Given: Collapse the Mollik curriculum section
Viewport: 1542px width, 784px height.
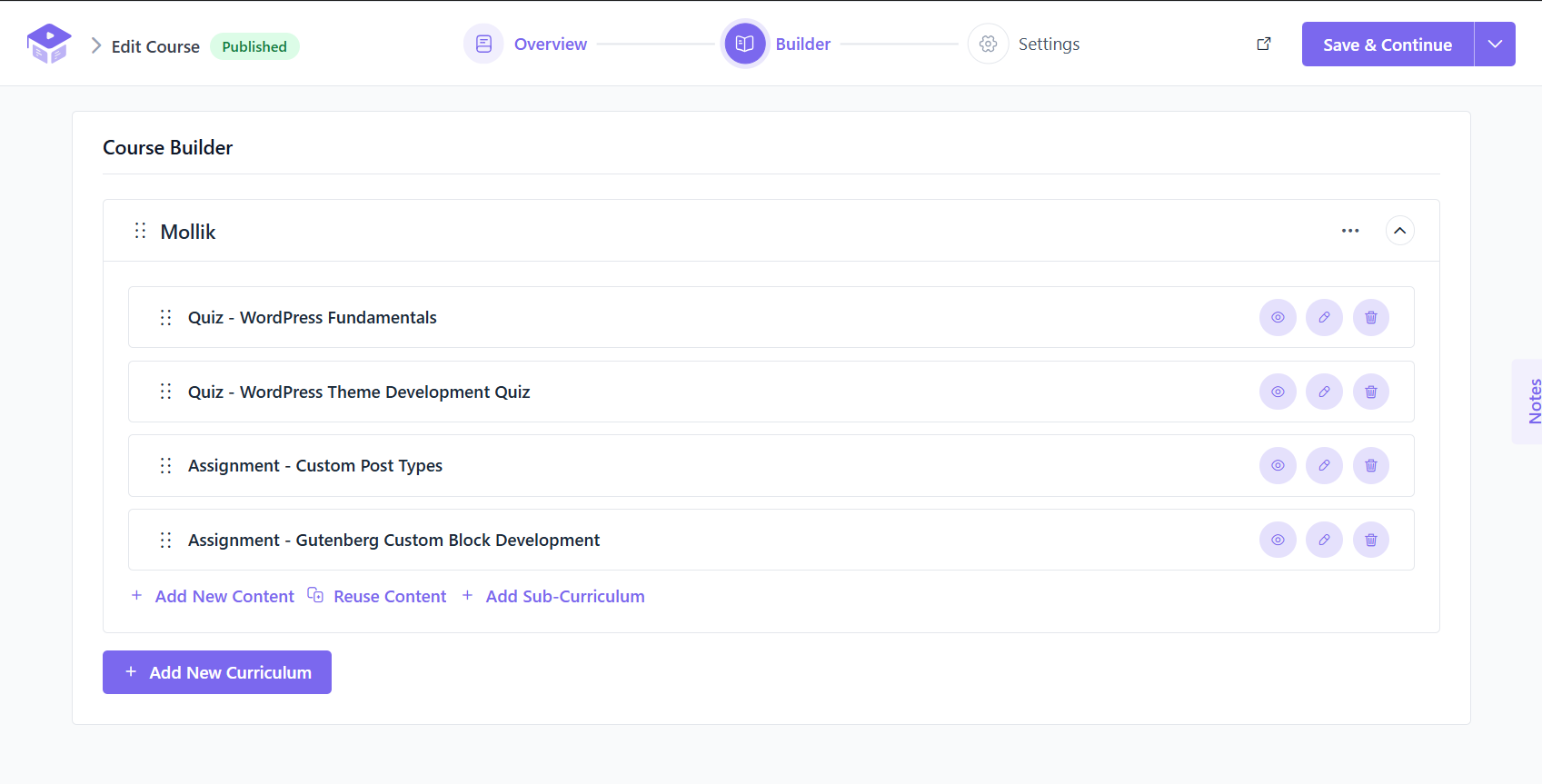Looking at the screenshot, I should (1399, 231).
